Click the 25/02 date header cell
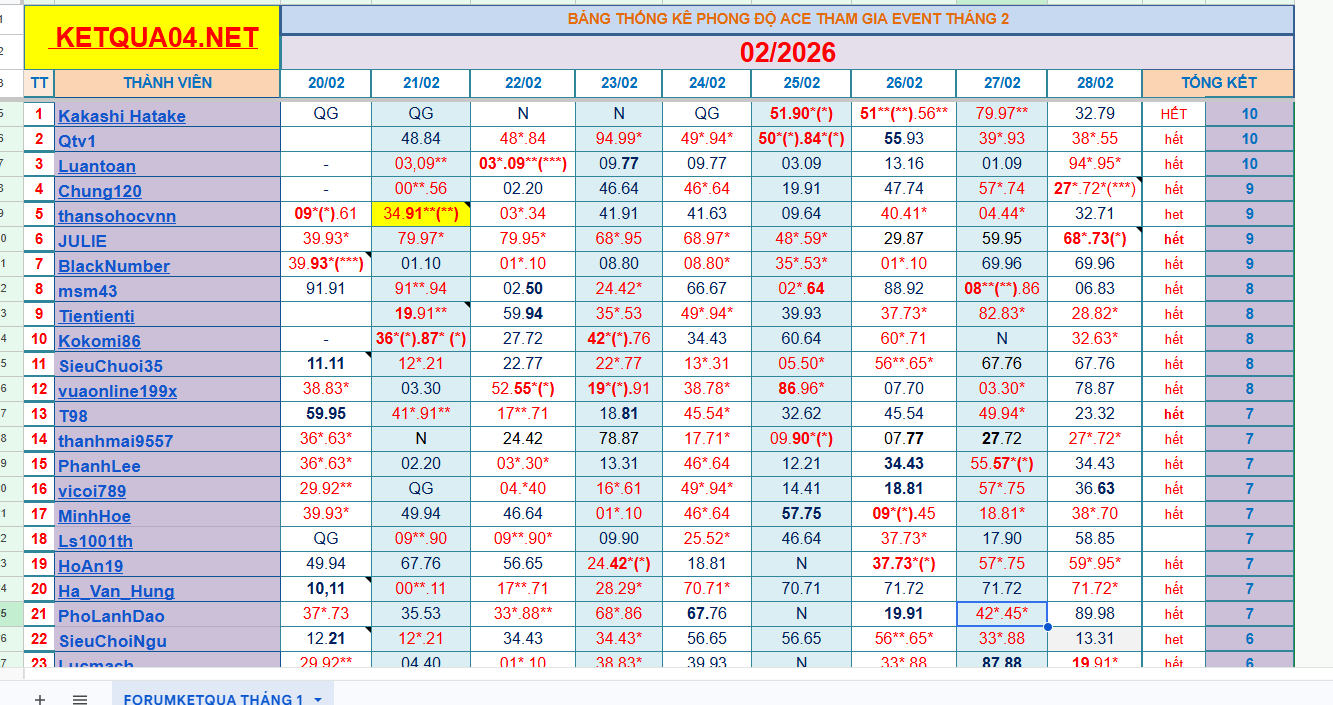The width and height of the screenshot is (1333, 705). coord(801,83)
